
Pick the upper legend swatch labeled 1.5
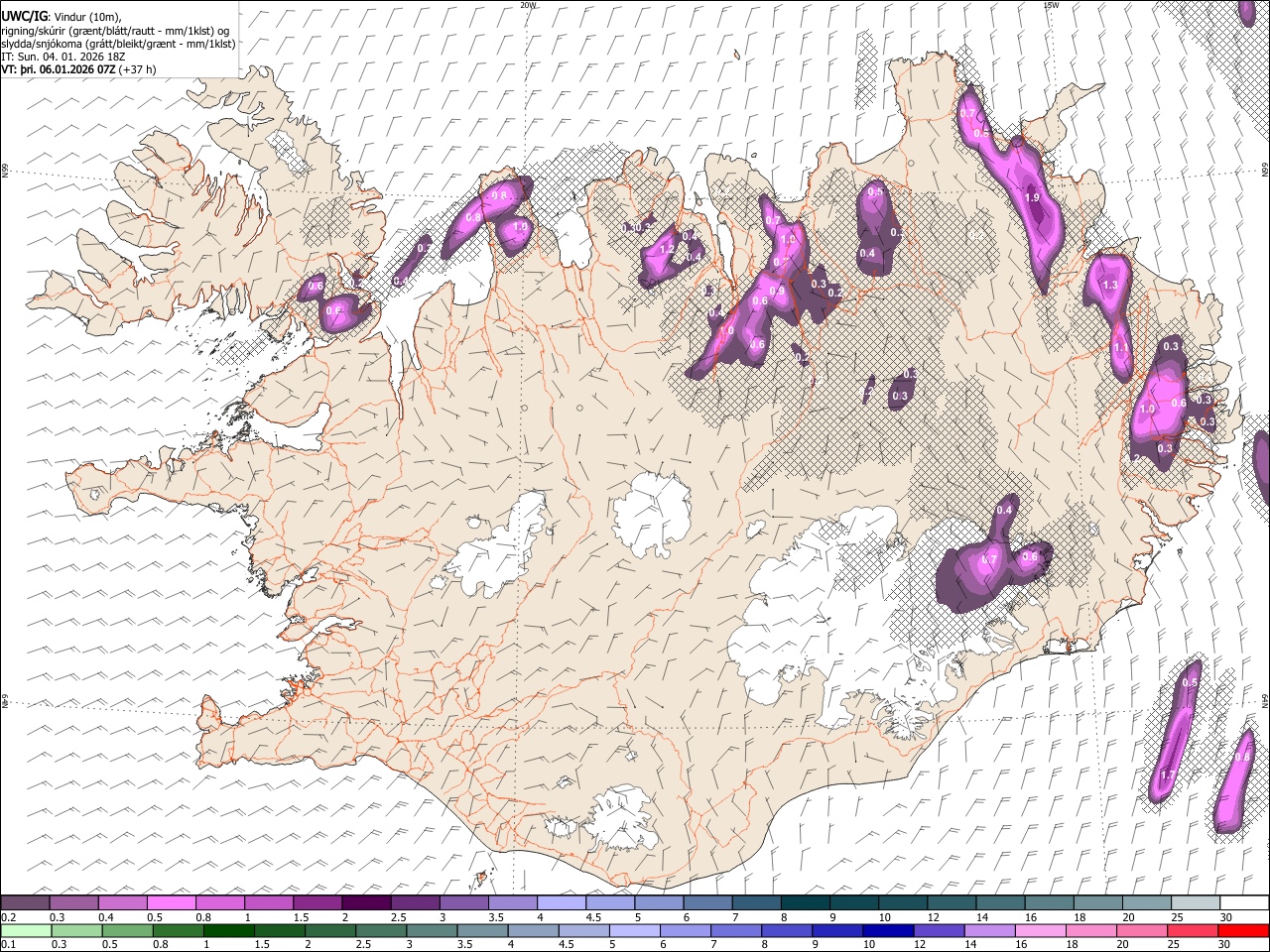pos(317,903)
